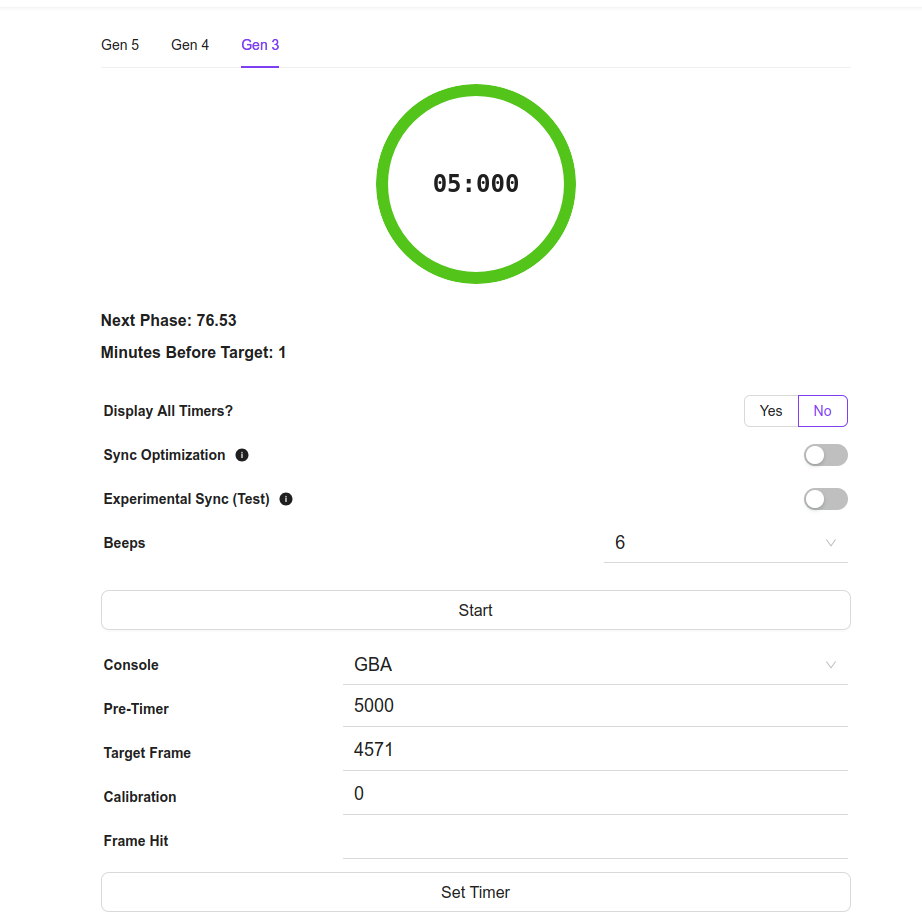Click the "Console" label
Screen dimensions: 922x924
coord(131,665)
